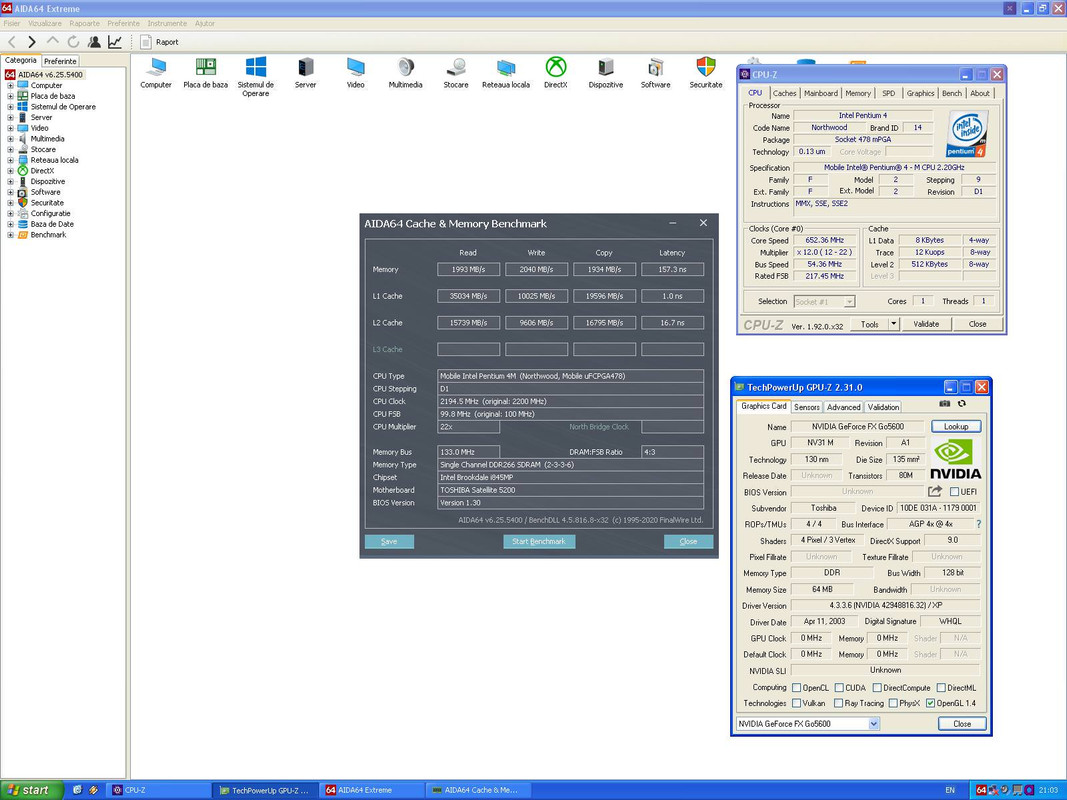Open the GPU-Z Advanced tab
The image size is (1067, 800).
click(844, 407)
